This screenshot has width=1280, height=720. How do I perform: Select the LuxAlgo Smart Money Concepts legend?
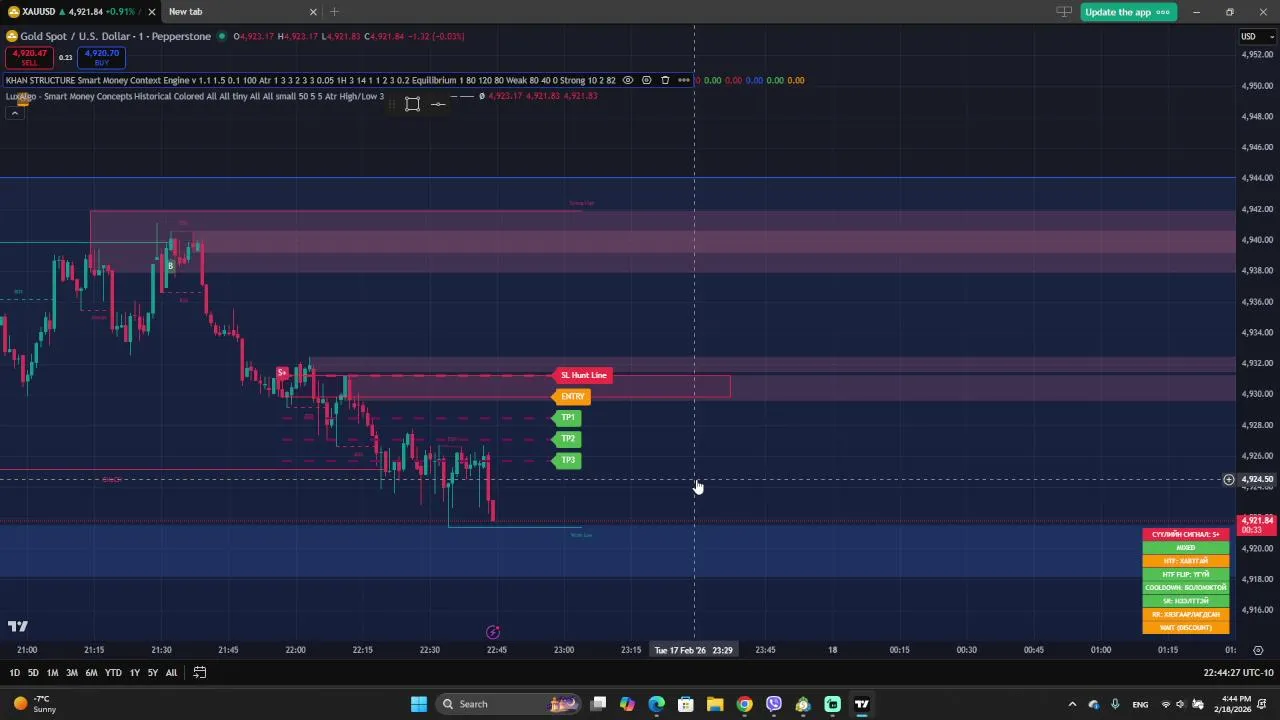pos(195,96)
